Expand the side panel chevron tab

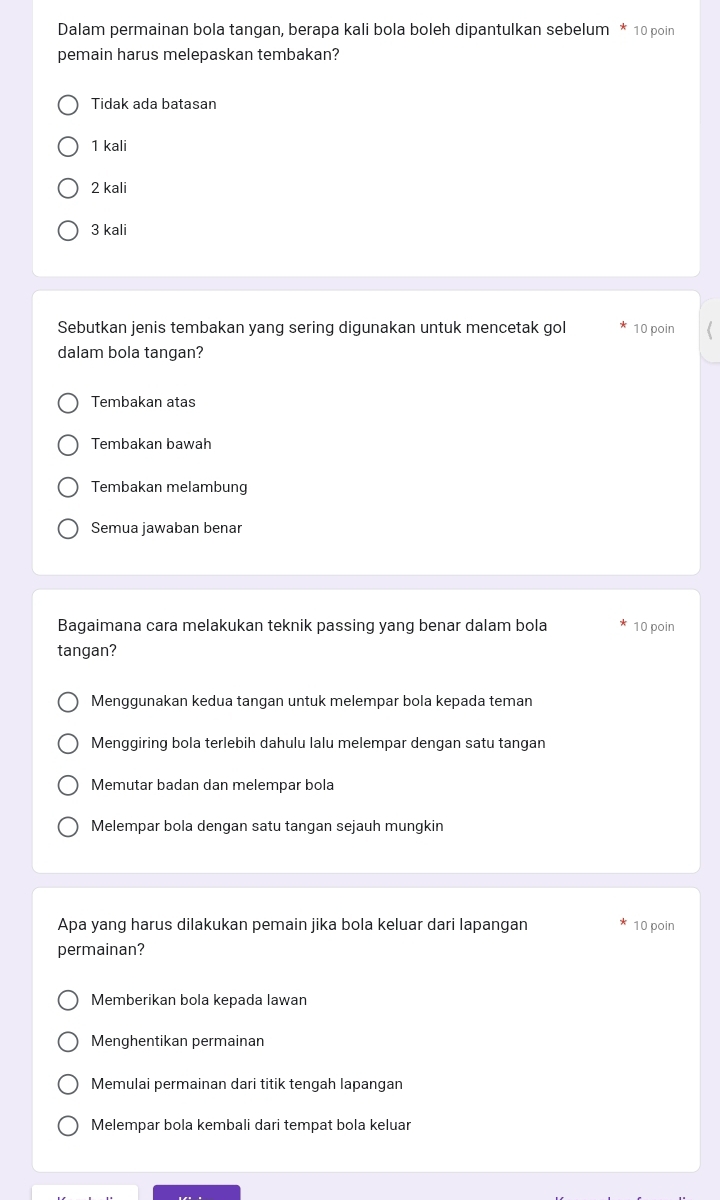pos(709,330)
